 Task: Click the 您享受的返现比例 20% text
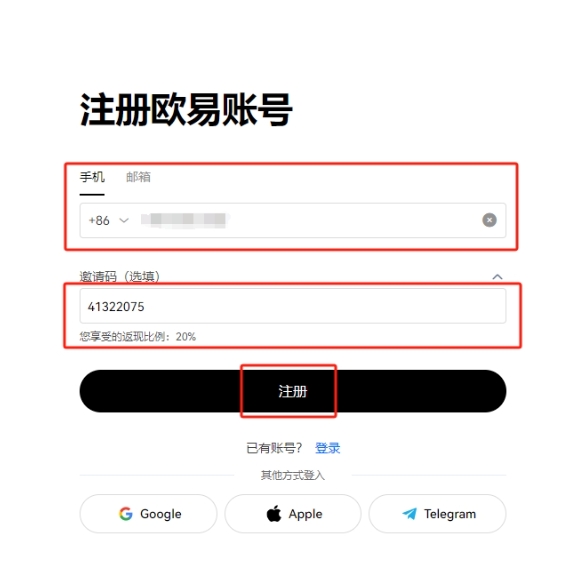(x=138, y=336)
